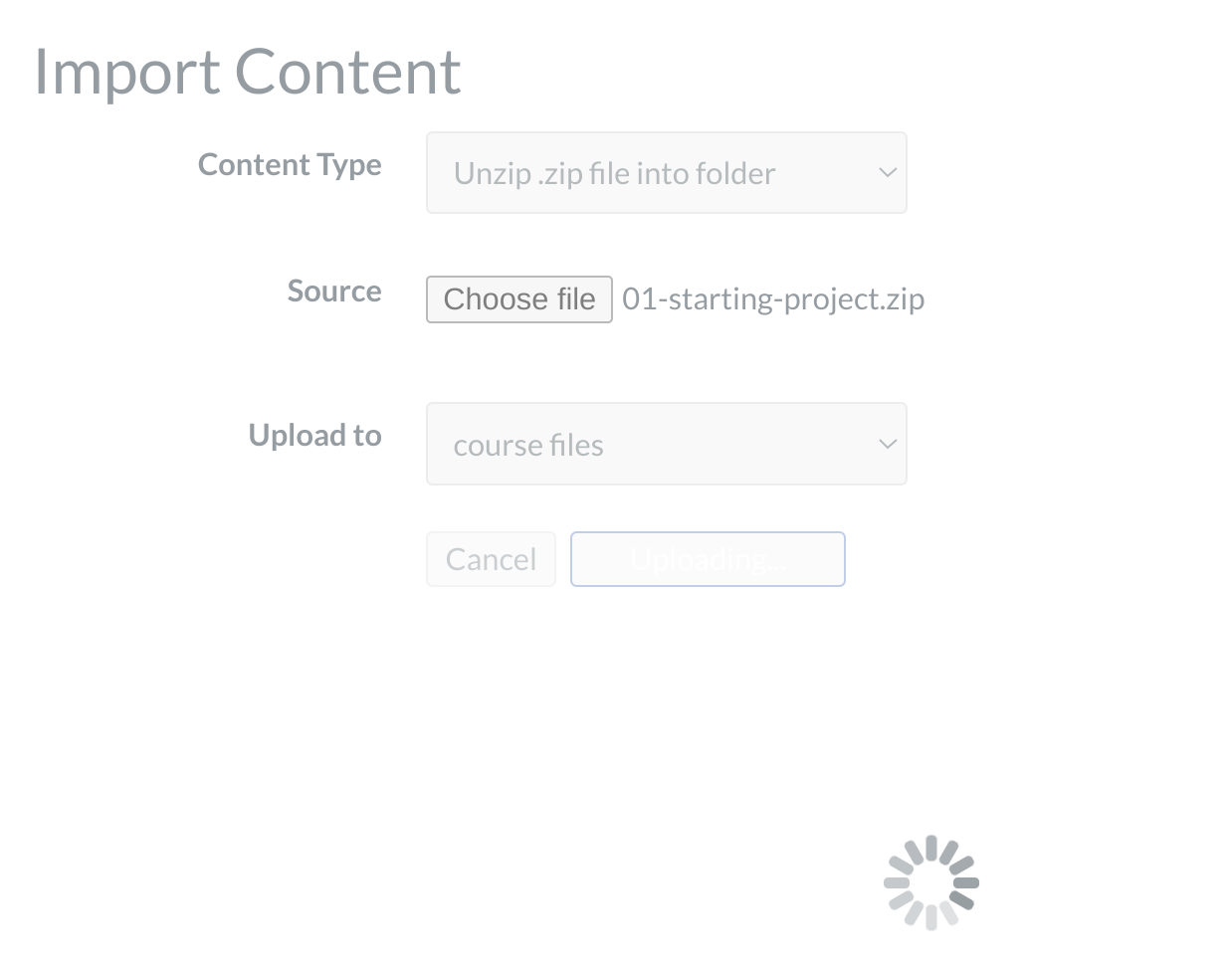Click the Content Type dropdown chevron arrow
1232x971 pixels.
pyautogui.click(x=888, y=173)
